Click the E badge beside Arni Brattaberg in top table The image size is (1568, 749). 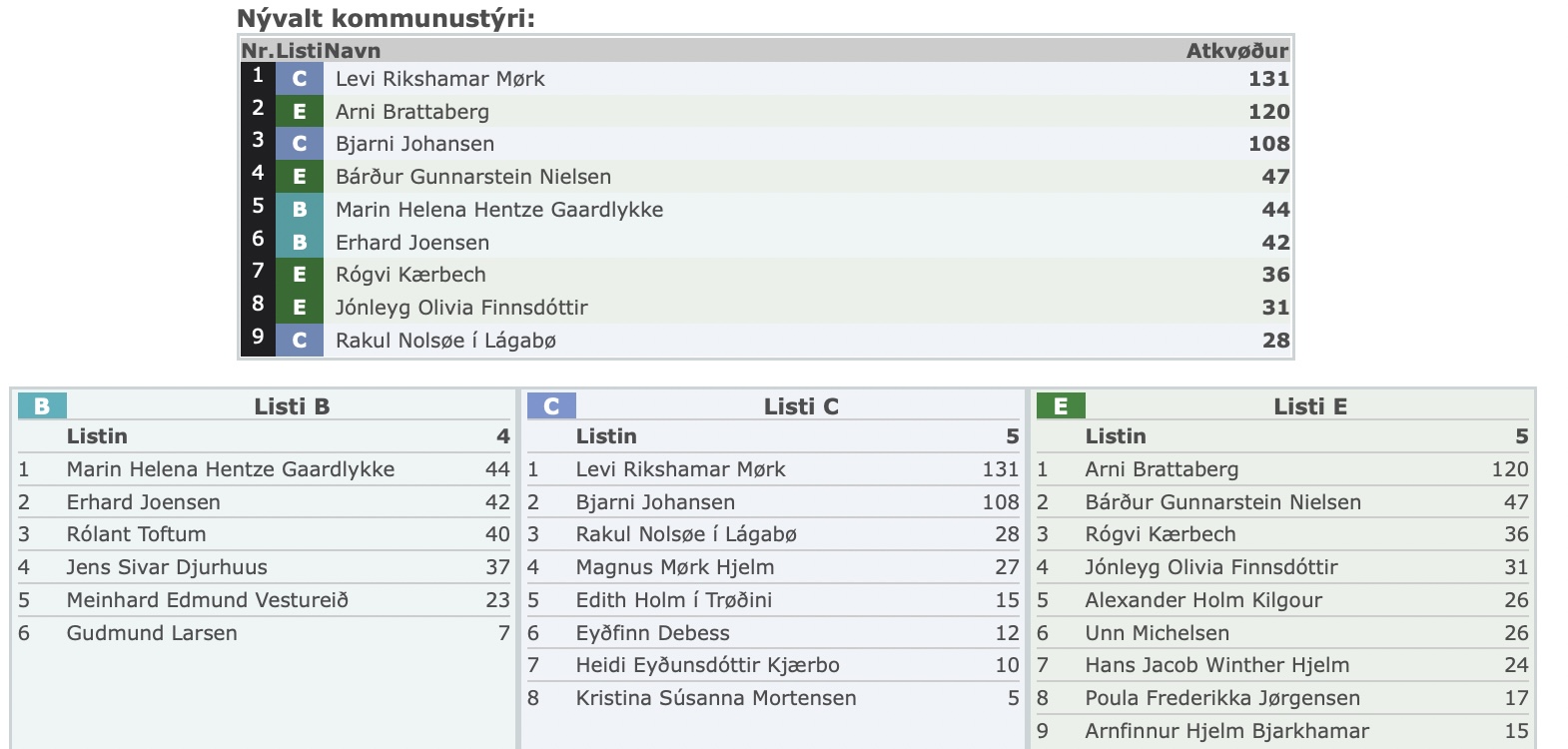click(300, 112)
